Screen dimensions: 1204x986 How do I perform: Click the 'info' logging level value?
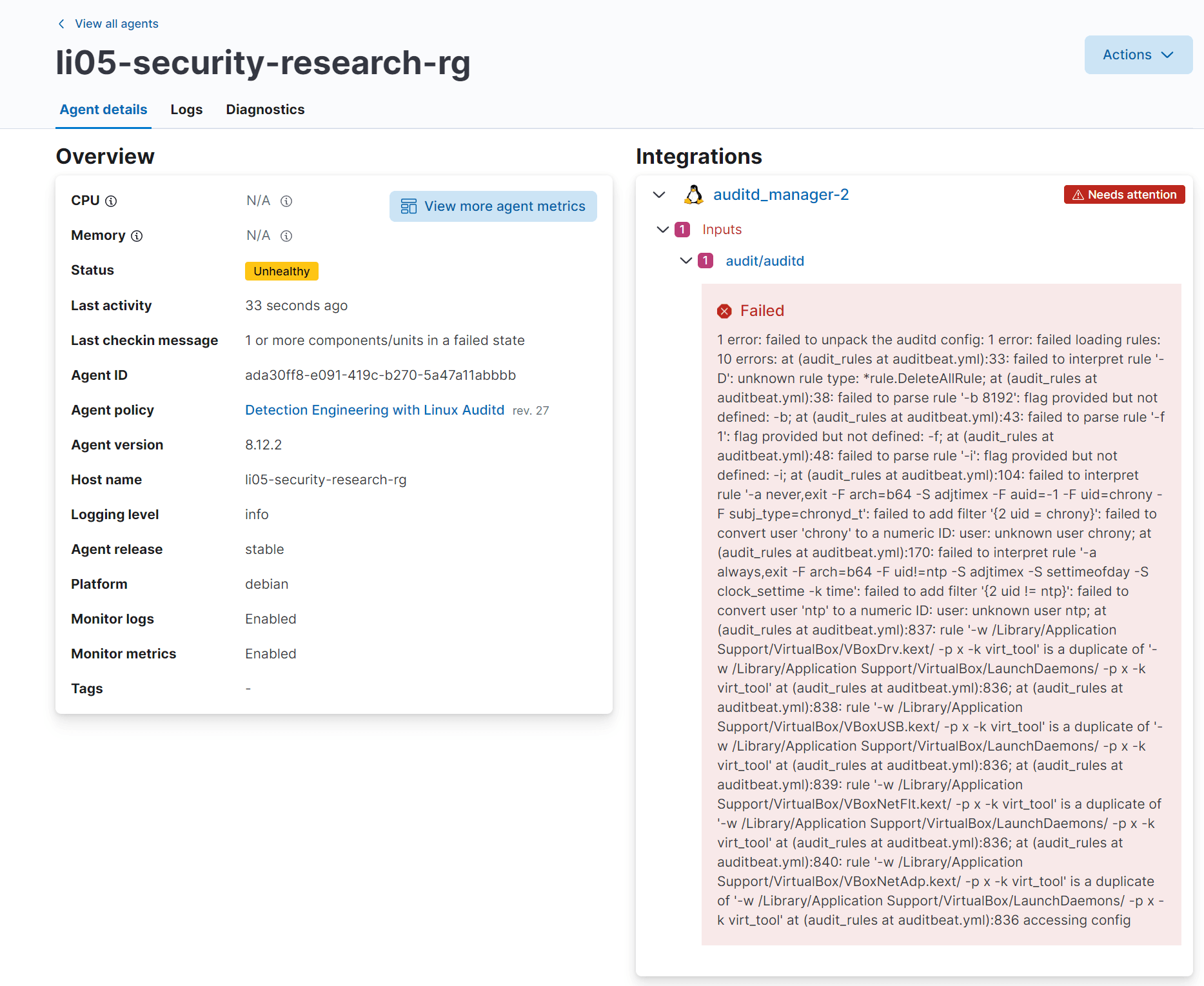257,515
